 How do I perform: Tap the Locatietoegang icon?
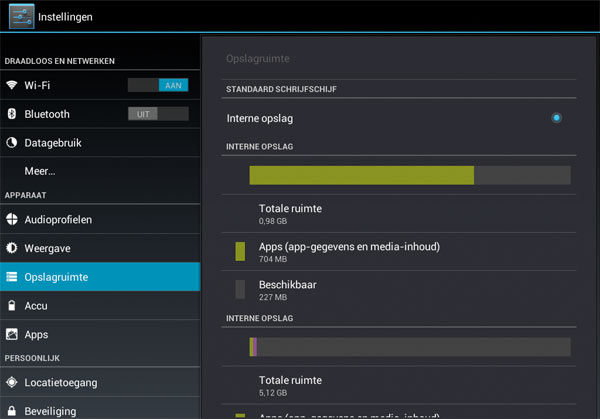(x=12, y=382)
